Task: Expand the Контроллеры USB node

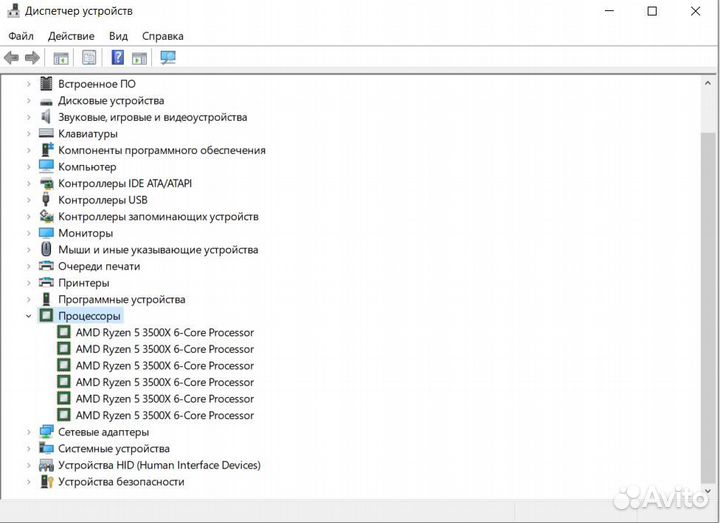Action: (28, 200)
